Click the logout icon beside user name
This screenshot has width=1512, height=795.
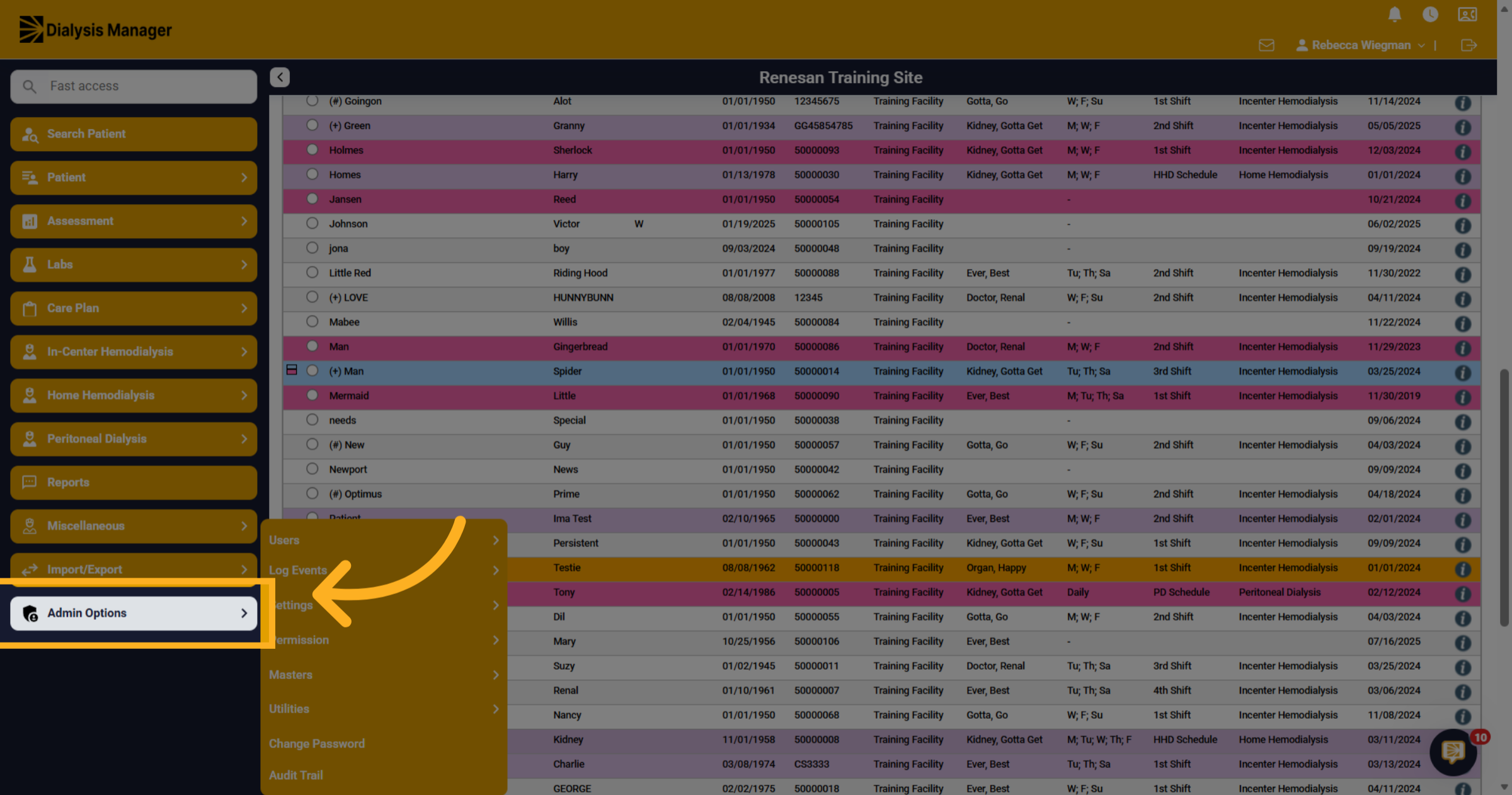[x=1469, y=45]
